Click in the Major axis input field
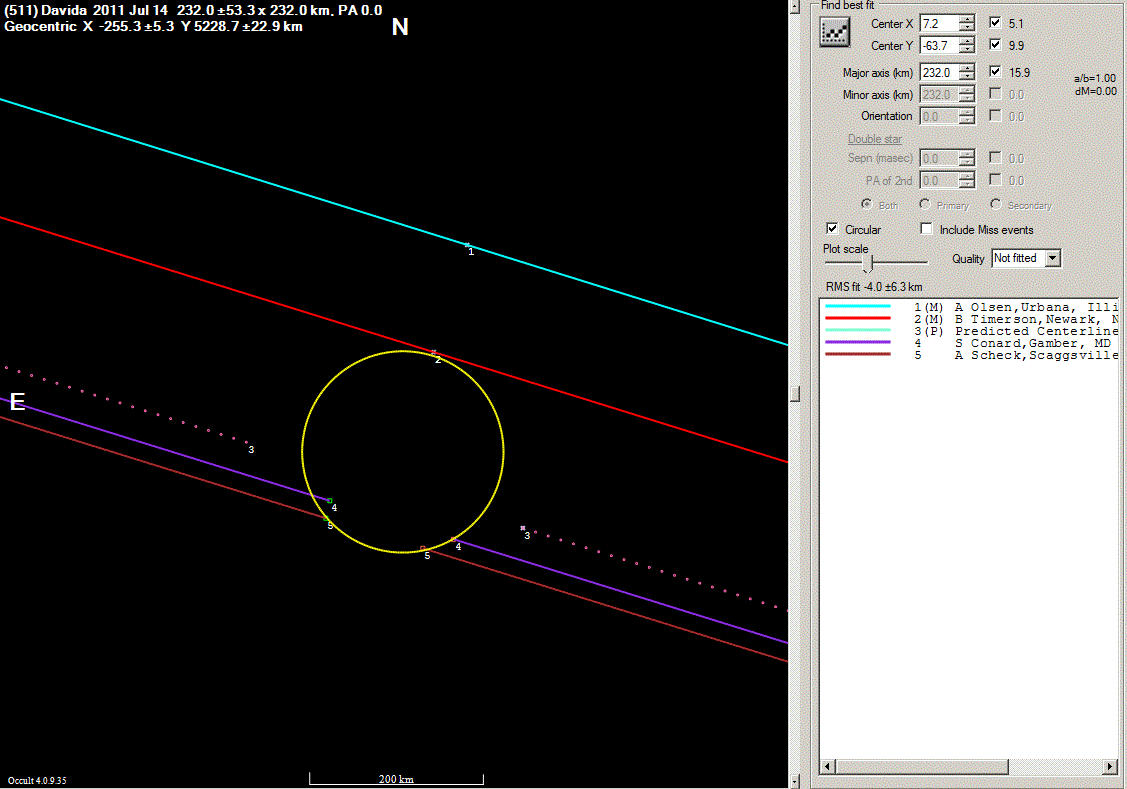 (x=937, y=72)
